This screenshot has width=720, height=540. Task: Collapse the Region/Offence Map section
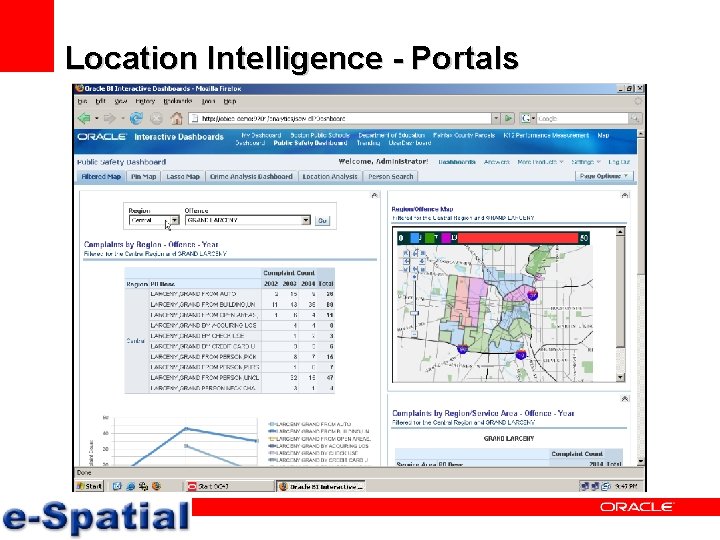624,196
